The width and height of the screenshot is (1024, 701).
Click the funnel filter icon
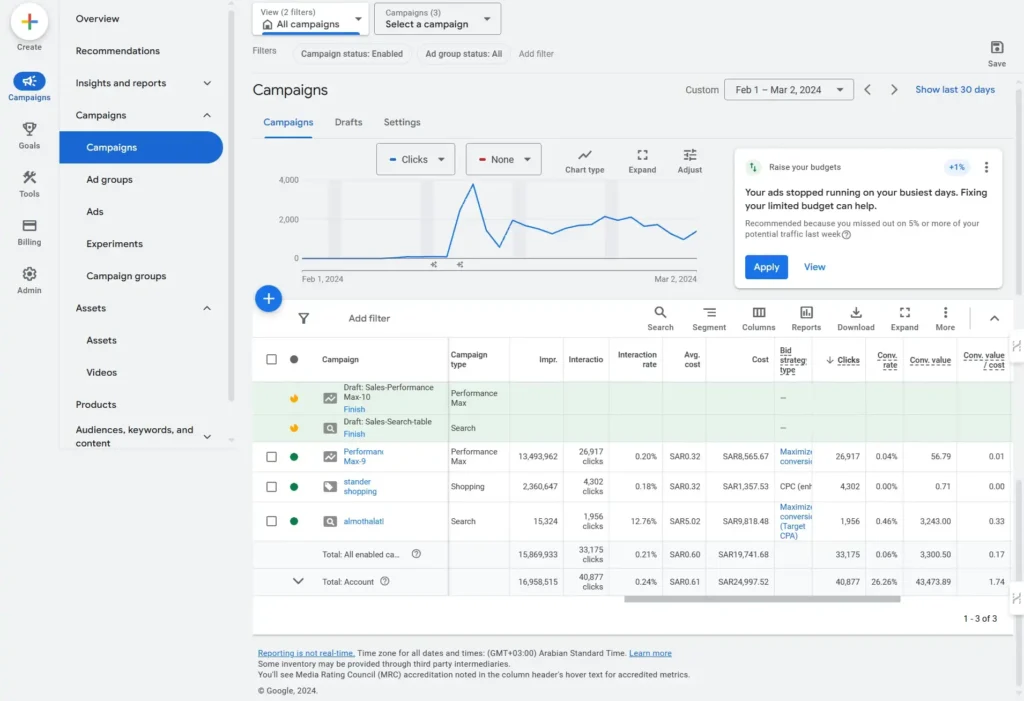304,318
